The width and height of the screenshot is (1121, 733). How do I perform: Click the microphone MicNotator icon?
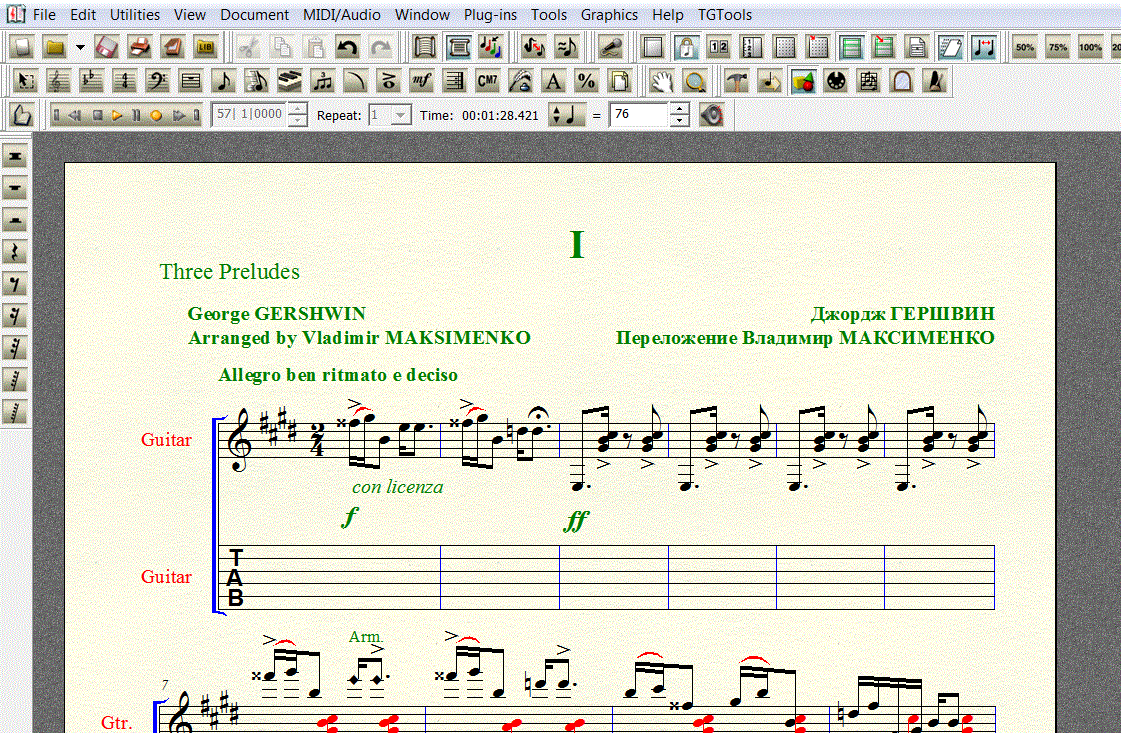[x=610, y=47]
